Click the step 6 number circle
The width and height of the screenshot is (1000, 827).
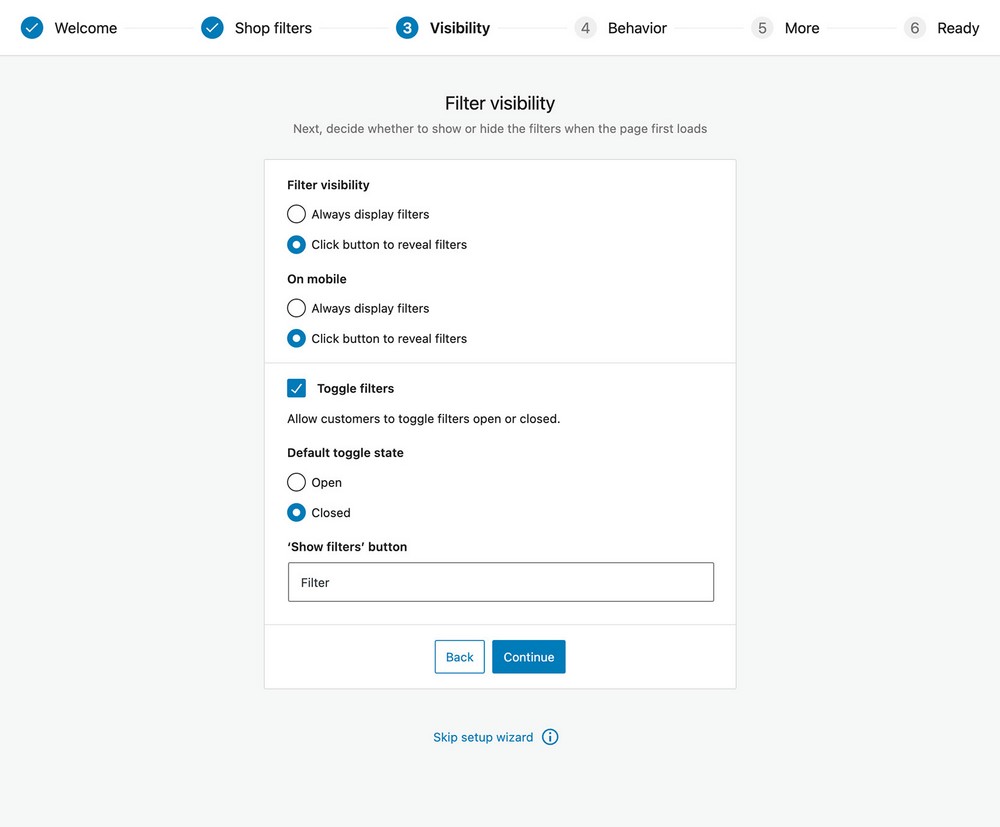tap(915, 28)
